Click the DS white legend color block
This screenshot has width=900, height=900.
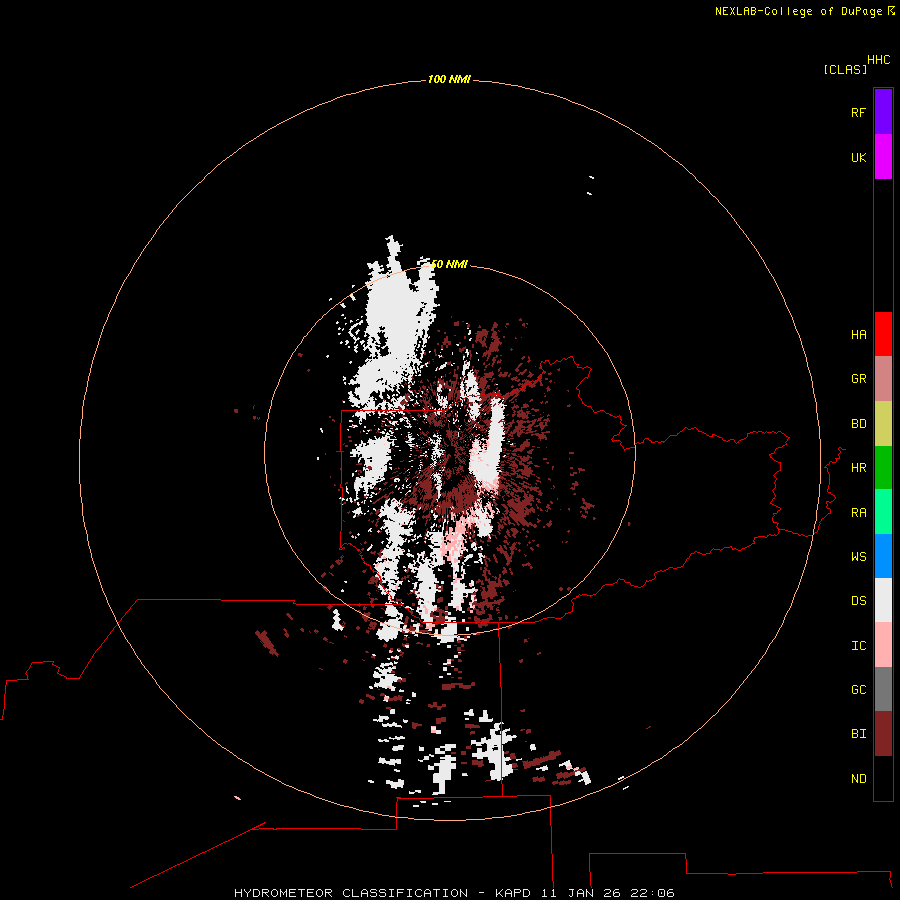pyautogui.click(x=883, y=600)
